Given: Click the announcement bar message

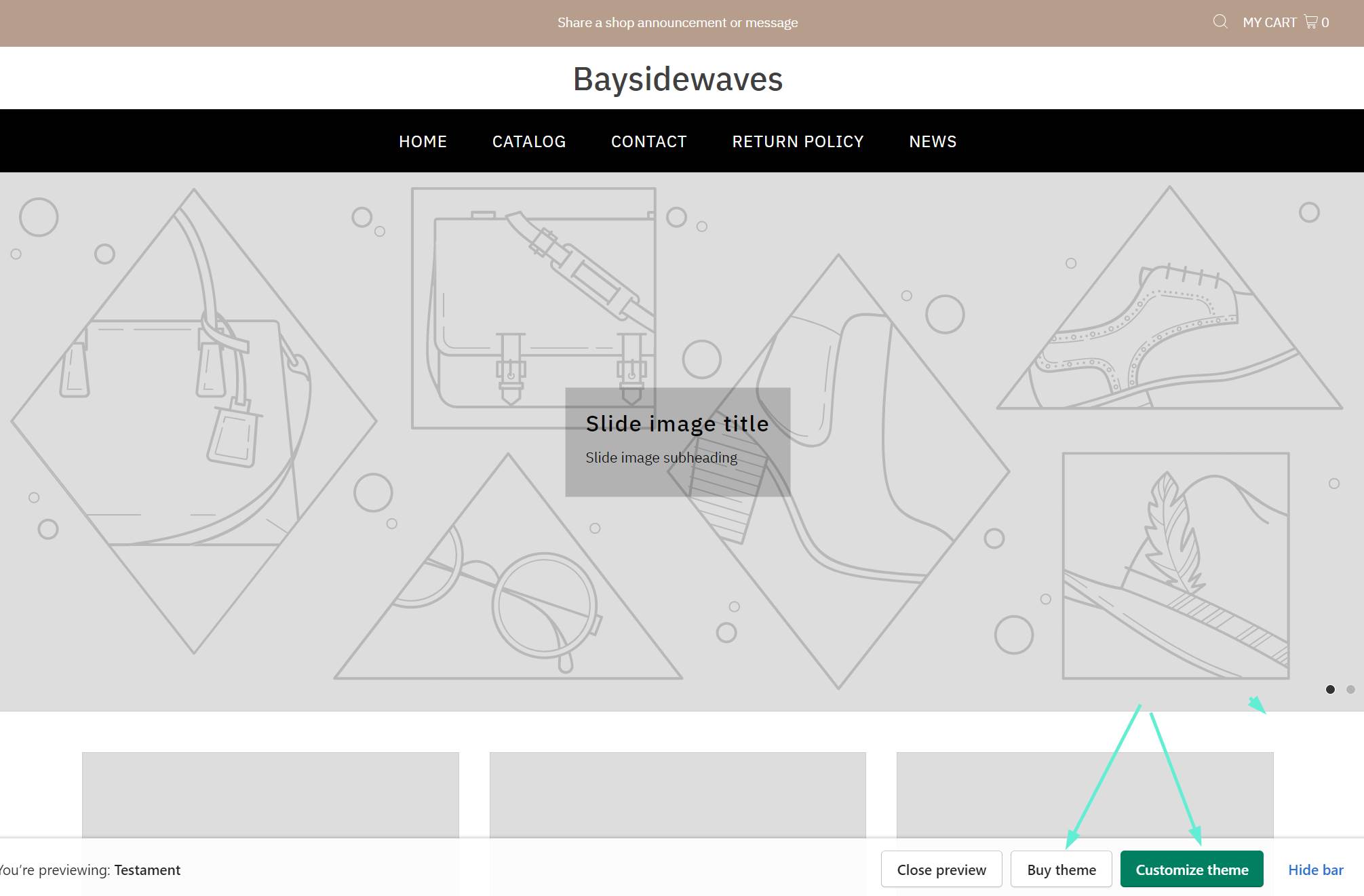Looking at the screenshot, I should tap(677, 22).
